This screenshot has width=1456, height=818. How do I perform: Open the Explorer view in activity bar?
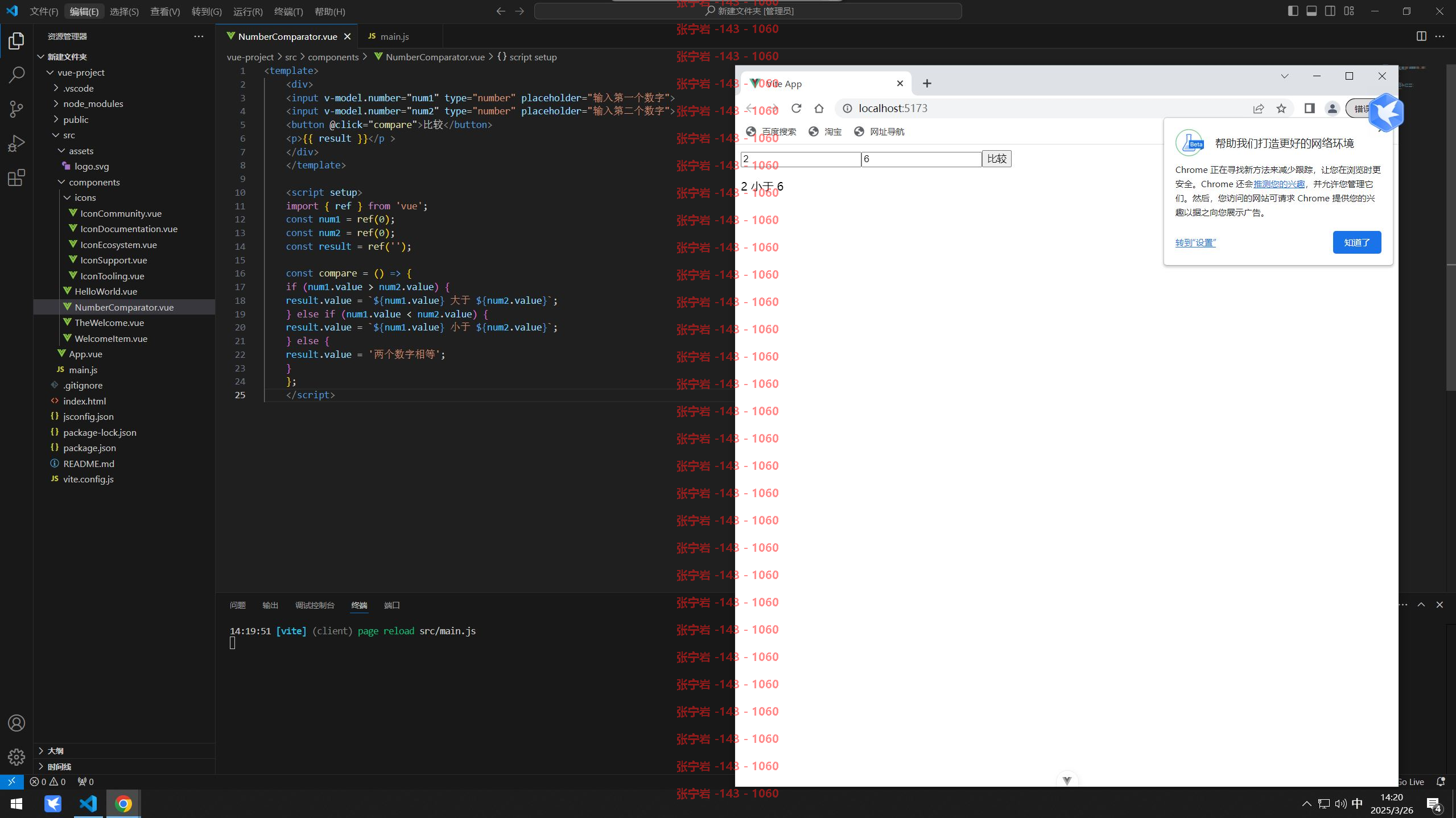pos(17,41)
